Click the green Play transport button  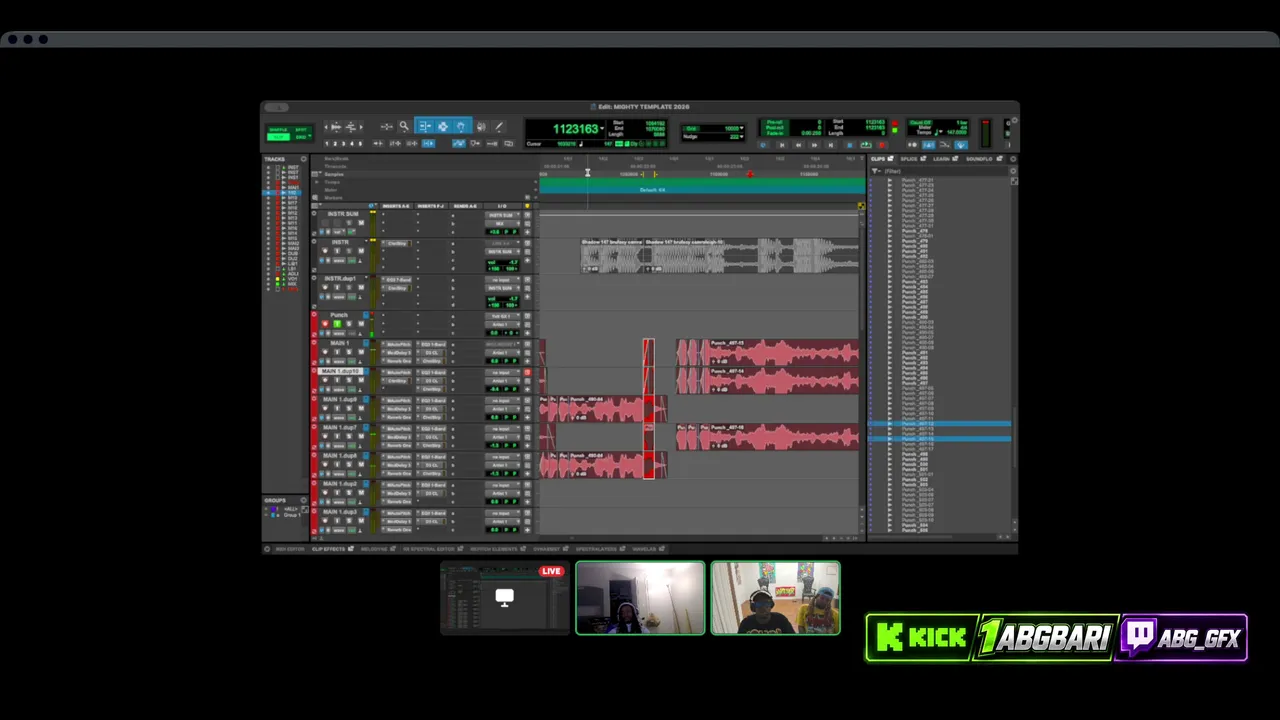866,145
